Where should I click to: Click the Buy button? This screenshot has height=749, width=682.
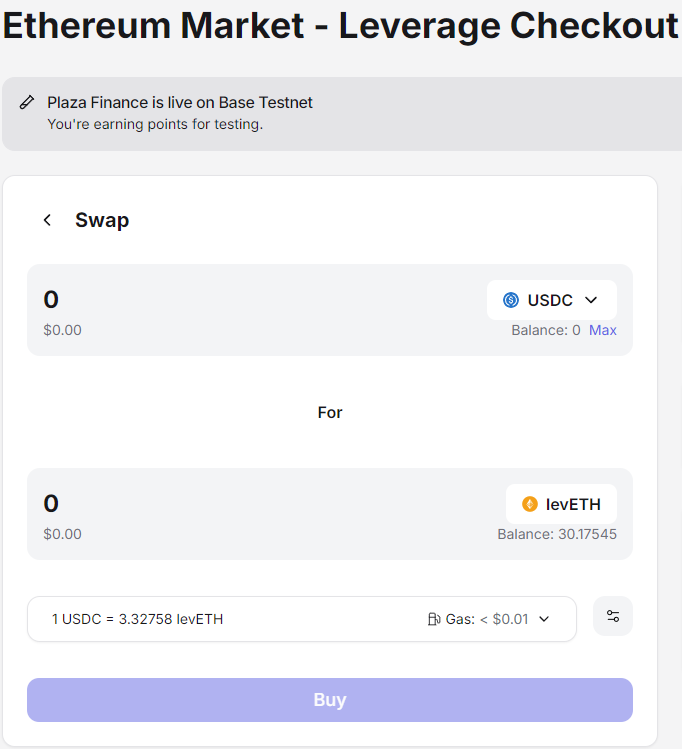(x=330, y=700)
